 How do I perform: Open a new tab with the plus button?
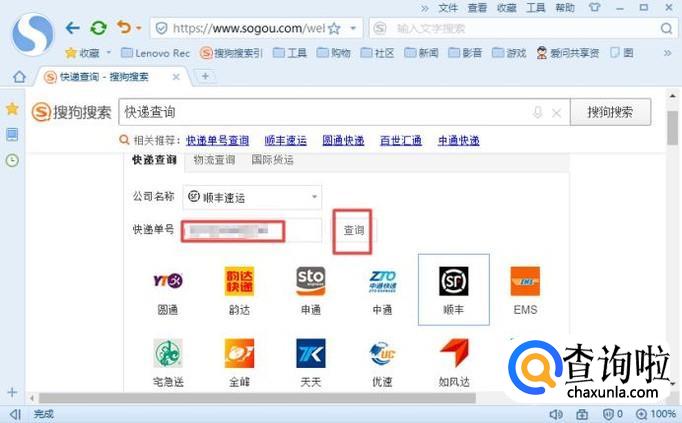coord(206,76)
